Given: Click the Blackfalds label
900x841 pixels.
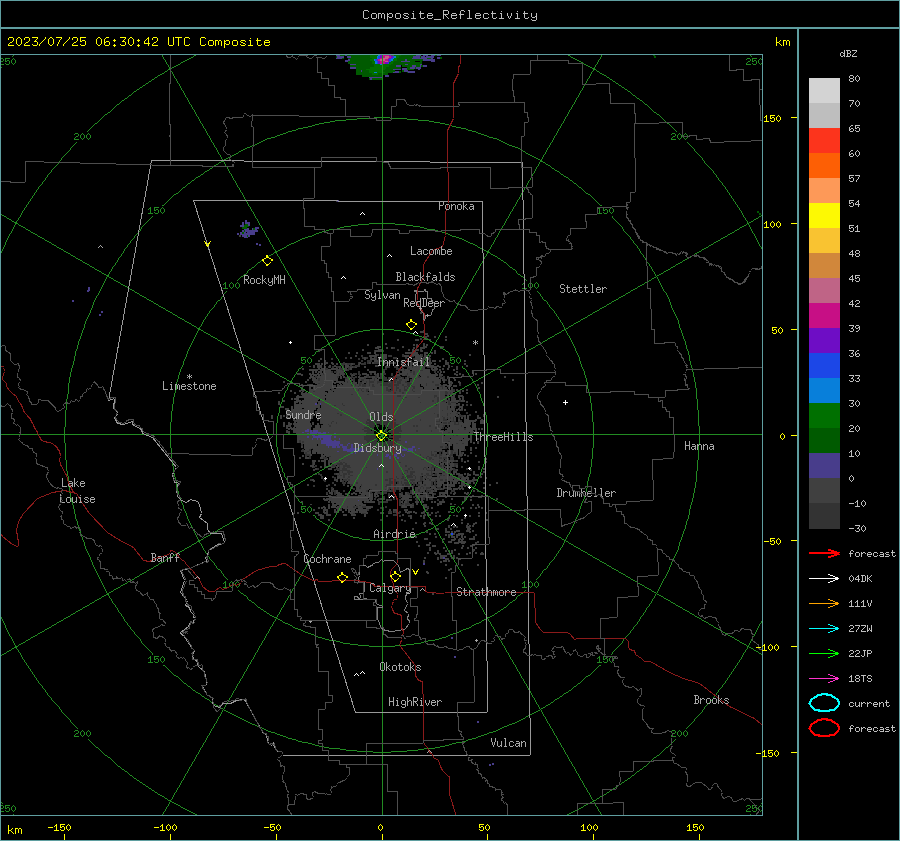Looking at the screenshot, I should pyautogui.click(x=425, y=277).
